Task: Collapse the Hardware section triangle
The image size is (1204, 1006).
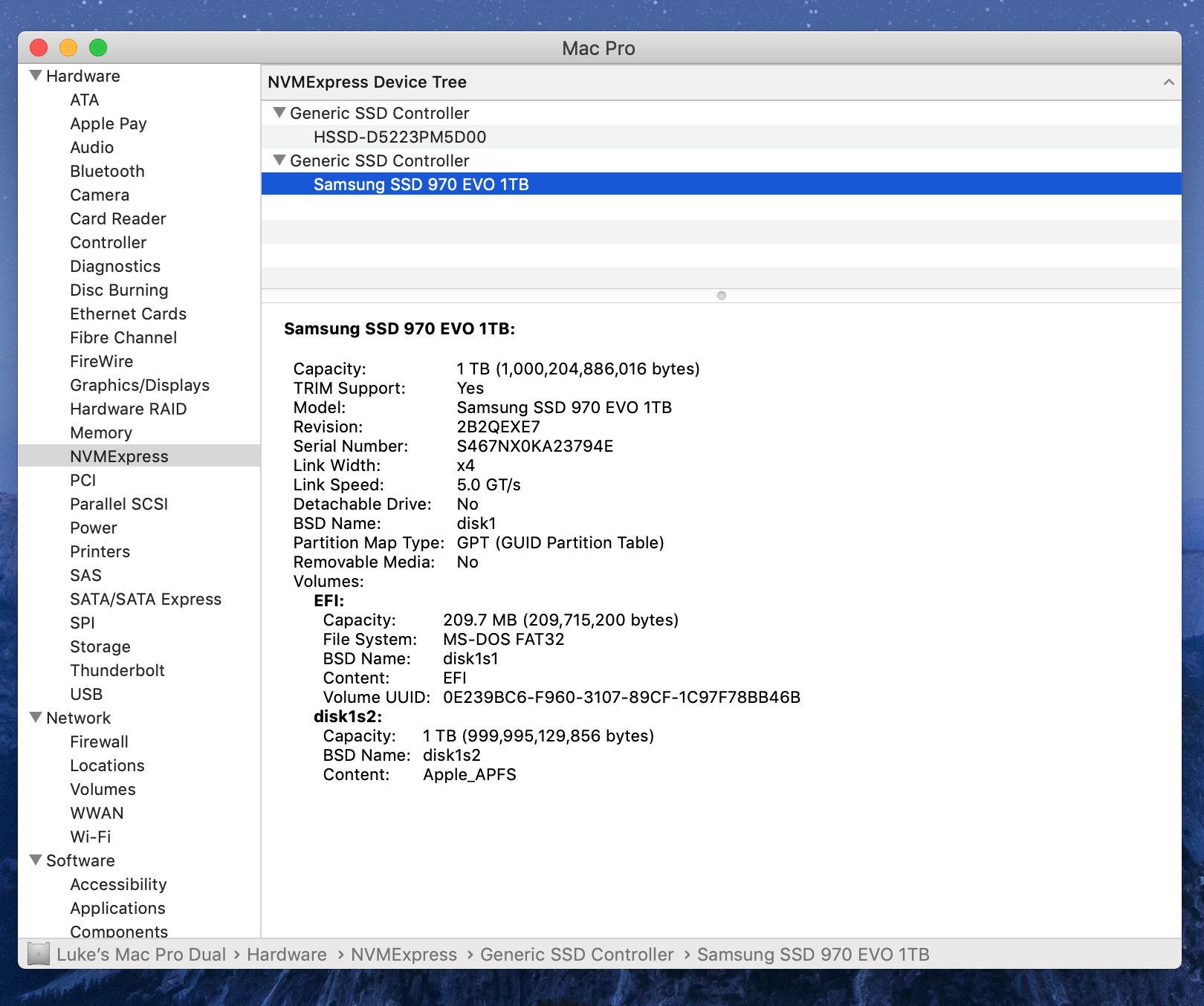Action: tap(36, 76)
